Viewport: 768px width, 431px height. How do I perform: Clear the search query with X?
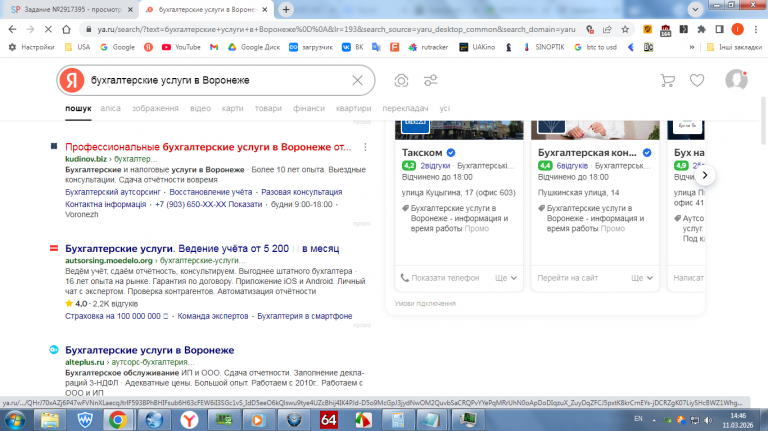click(358, 80)
